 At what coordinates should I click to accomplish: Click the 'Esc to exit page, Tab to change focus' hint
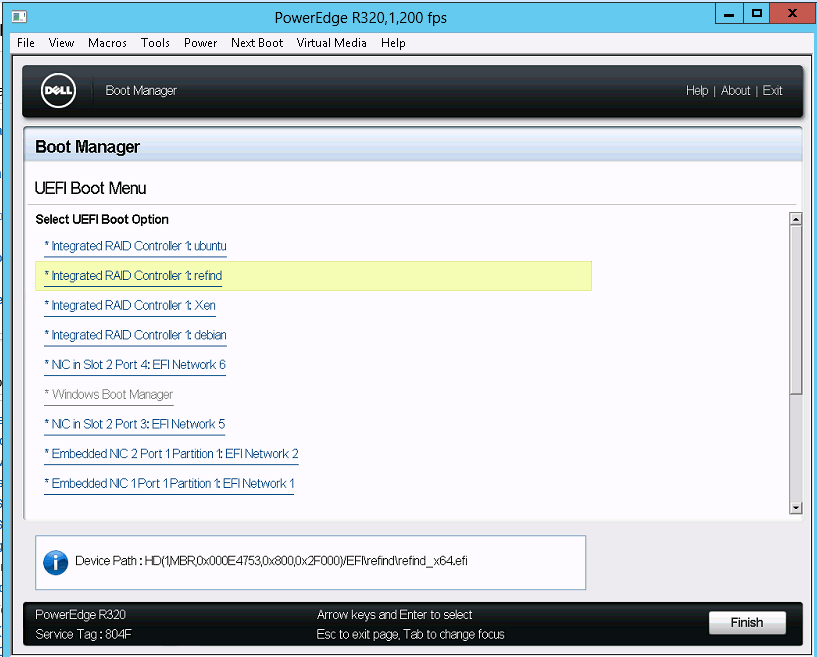(x=411, y=634)
